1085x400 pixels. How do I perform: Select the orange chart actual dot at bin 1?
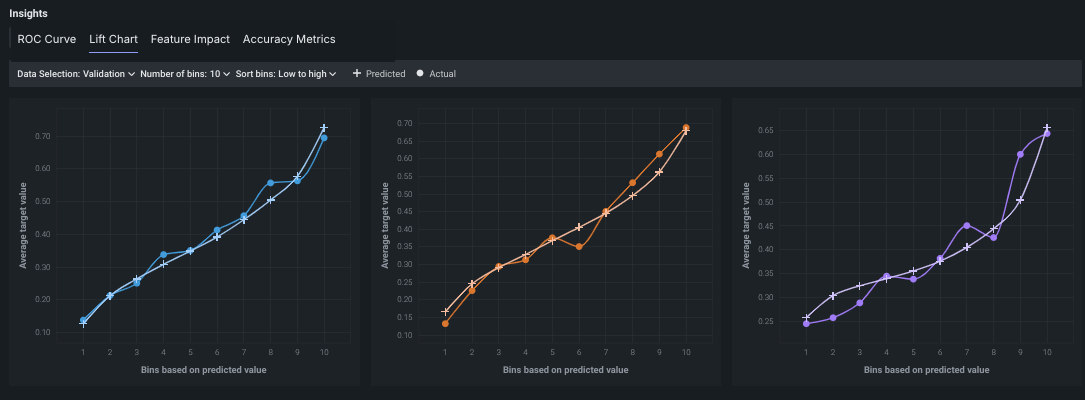coord(445,324)
